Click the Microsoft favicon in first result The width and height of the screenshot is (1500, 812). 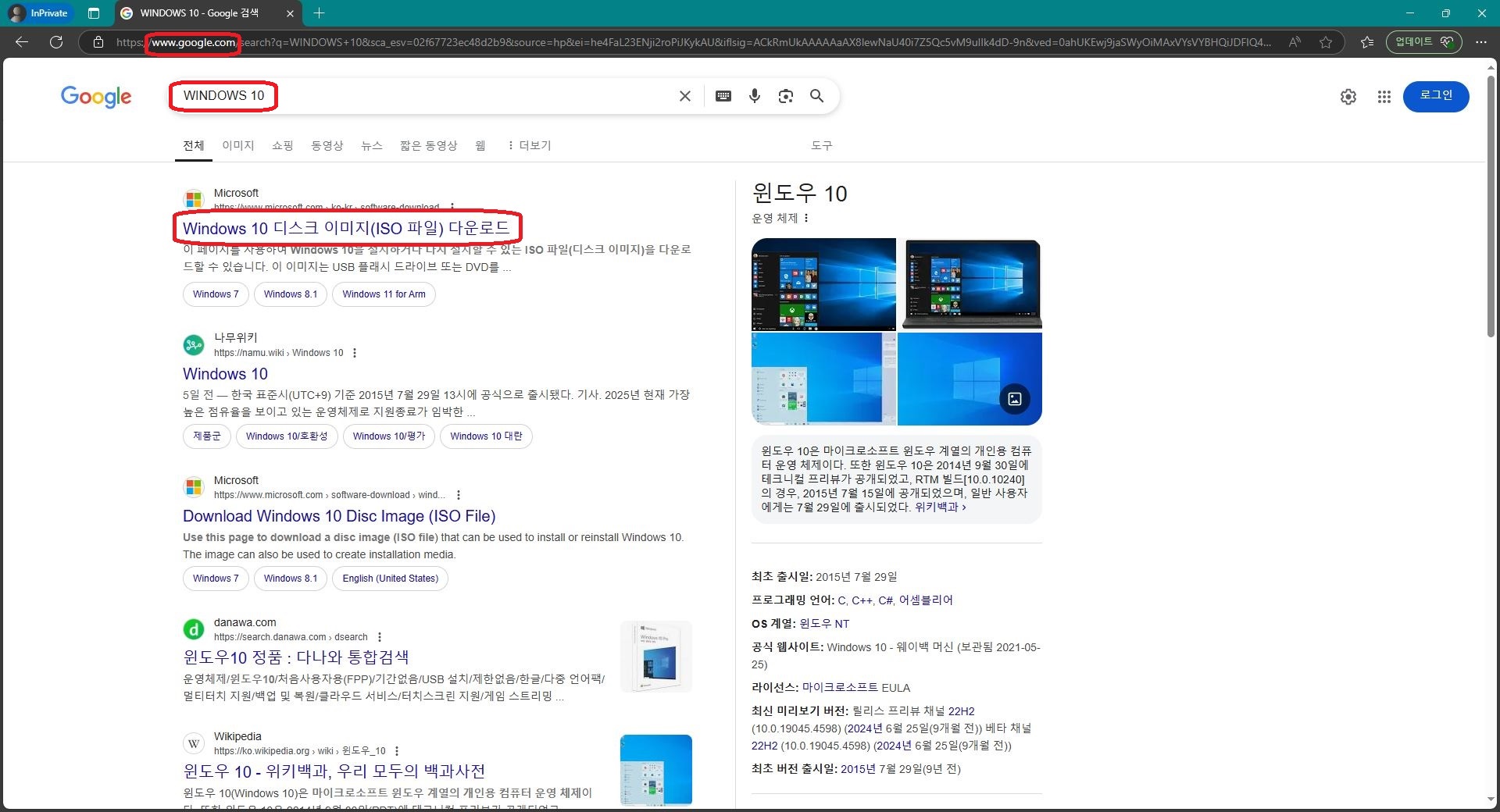coord(194,200)
